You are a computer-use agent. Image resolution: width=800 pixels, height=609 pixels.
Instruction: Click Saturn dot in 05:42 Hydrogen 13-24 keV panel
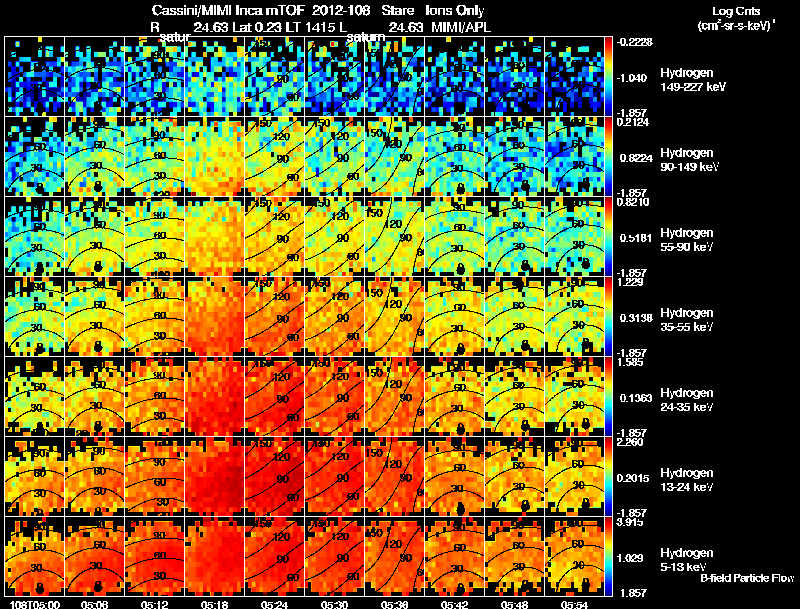click(461, 509)
